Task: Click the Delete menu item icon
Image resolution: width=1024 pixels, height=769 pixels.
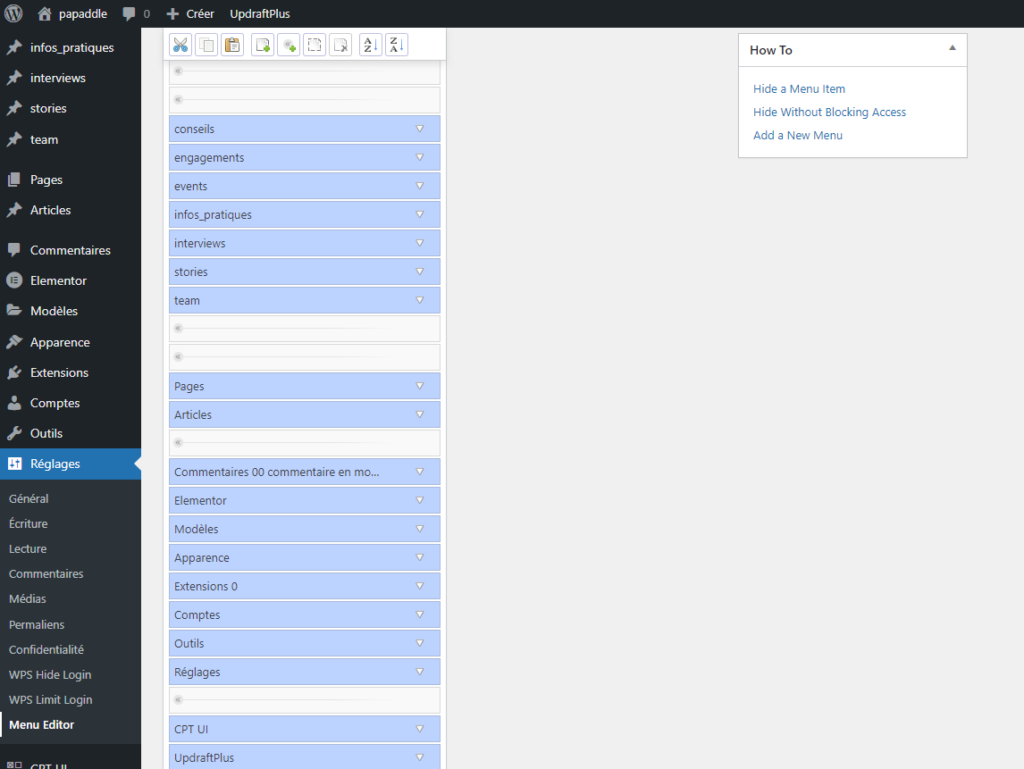Action: (x=340, y=45)
